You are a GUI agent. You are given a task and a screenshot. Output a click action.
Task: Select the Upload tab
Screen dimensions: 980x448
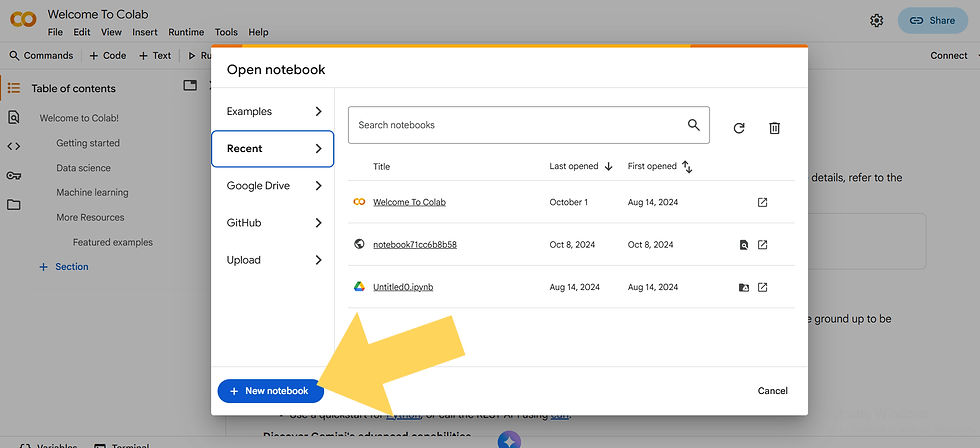click(272, 260)
